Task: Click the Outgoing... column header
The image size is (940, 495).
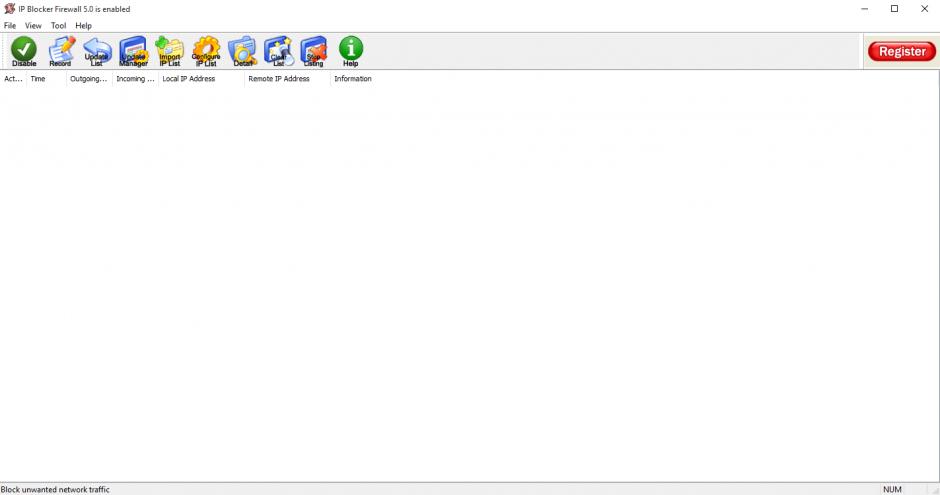Action: [89, 79]
